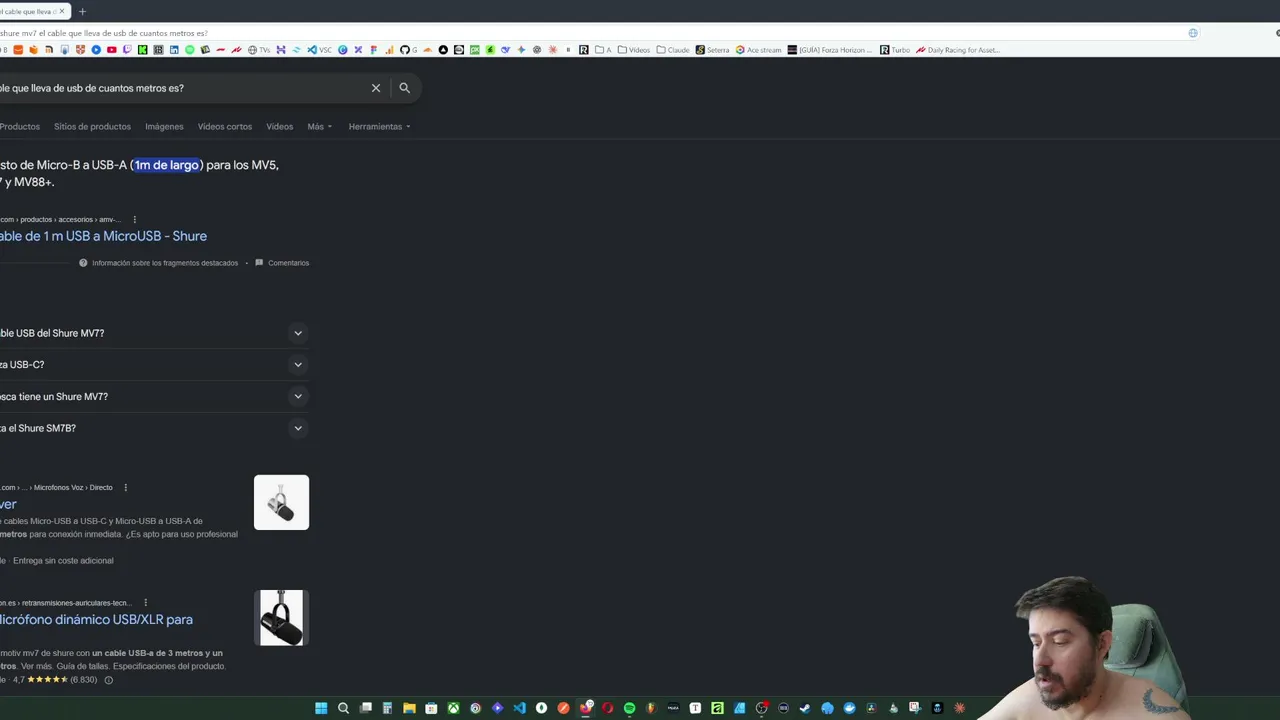Open the TVs bookmark

[x=259, y=50]
